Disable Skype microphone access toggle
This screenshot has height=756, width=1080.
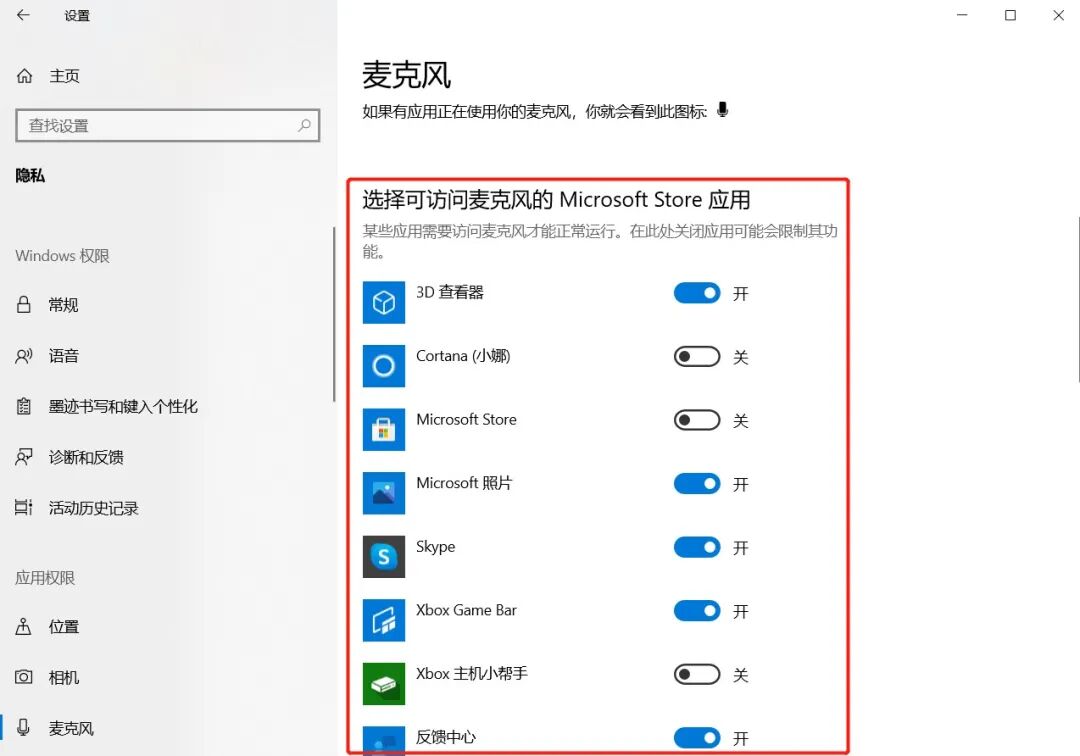697,547
